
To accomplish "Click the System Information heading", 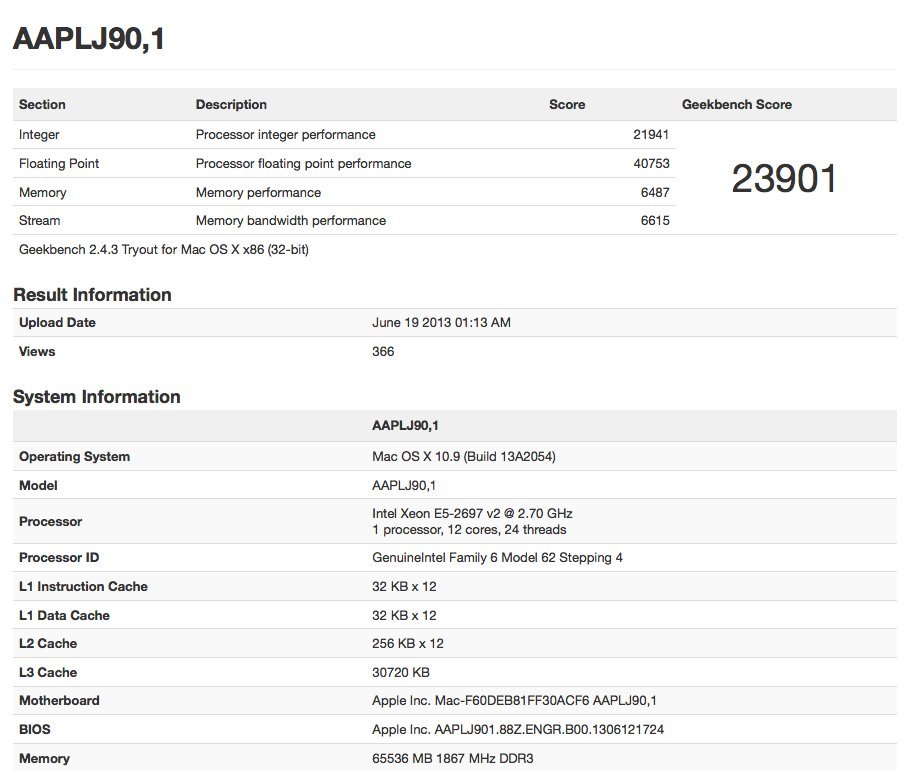I will tap(96, 397).
